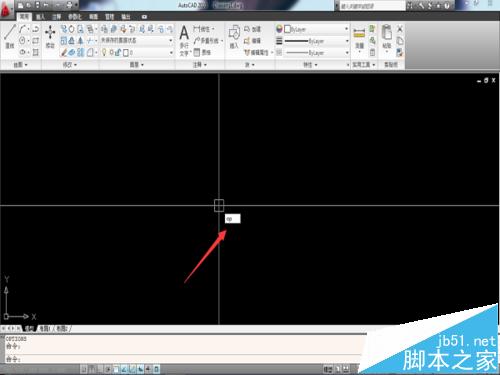Click the Table (表格) annotation tool

point(203,52)
